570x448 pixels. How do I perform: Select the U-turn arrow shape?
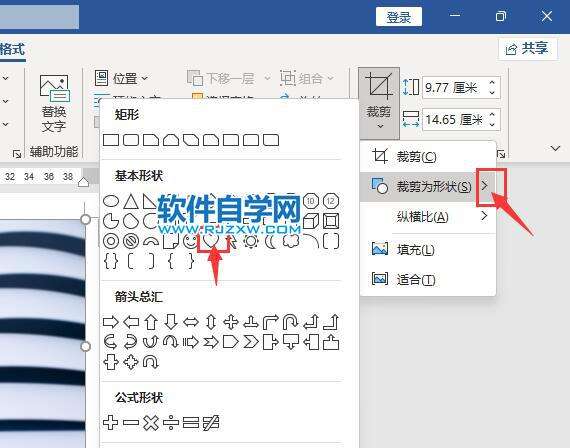pyautogui.click(x=290, y=322)
